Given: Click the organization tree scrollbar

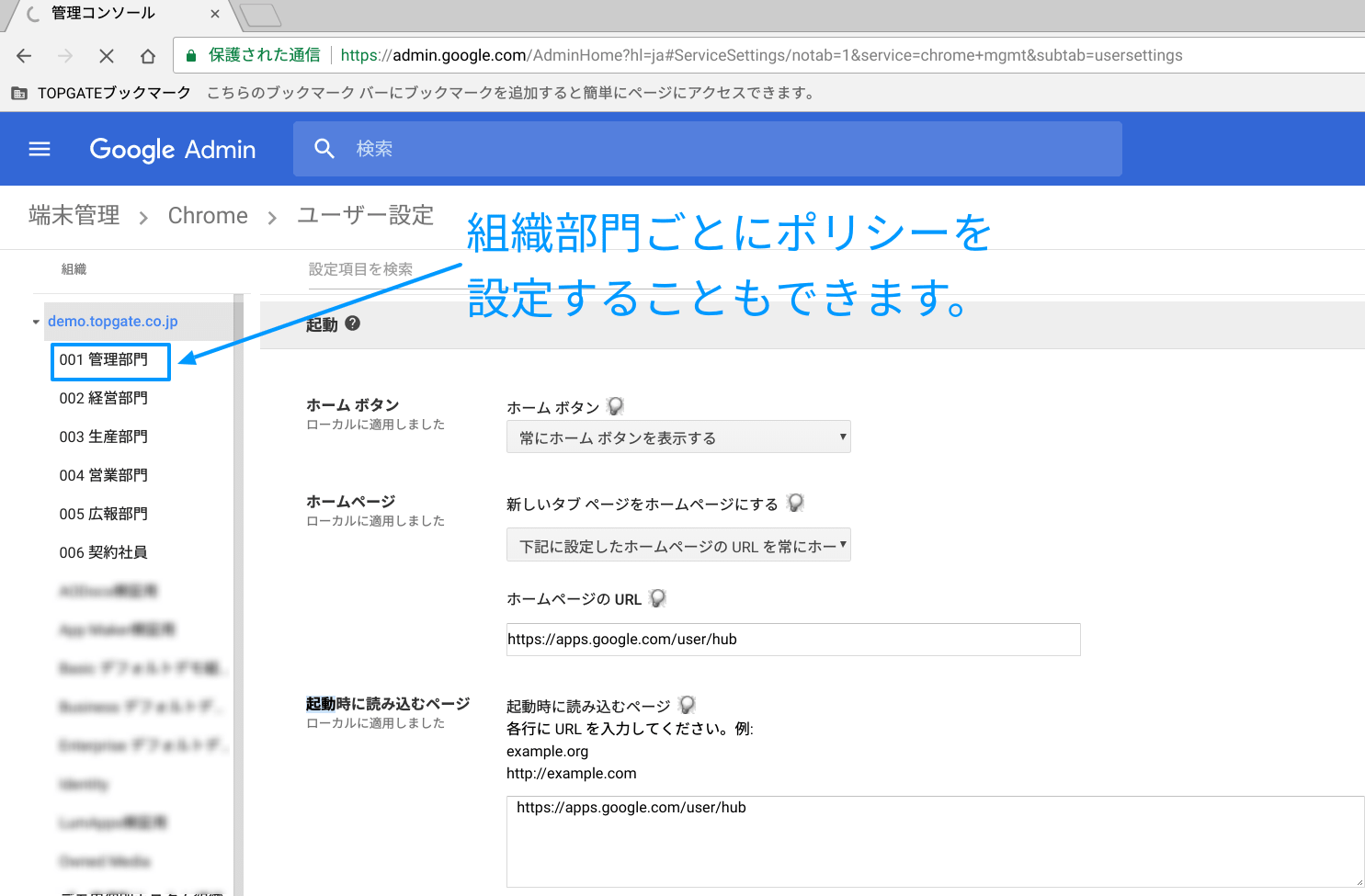Looking at the screenshot, I should 238,595.
